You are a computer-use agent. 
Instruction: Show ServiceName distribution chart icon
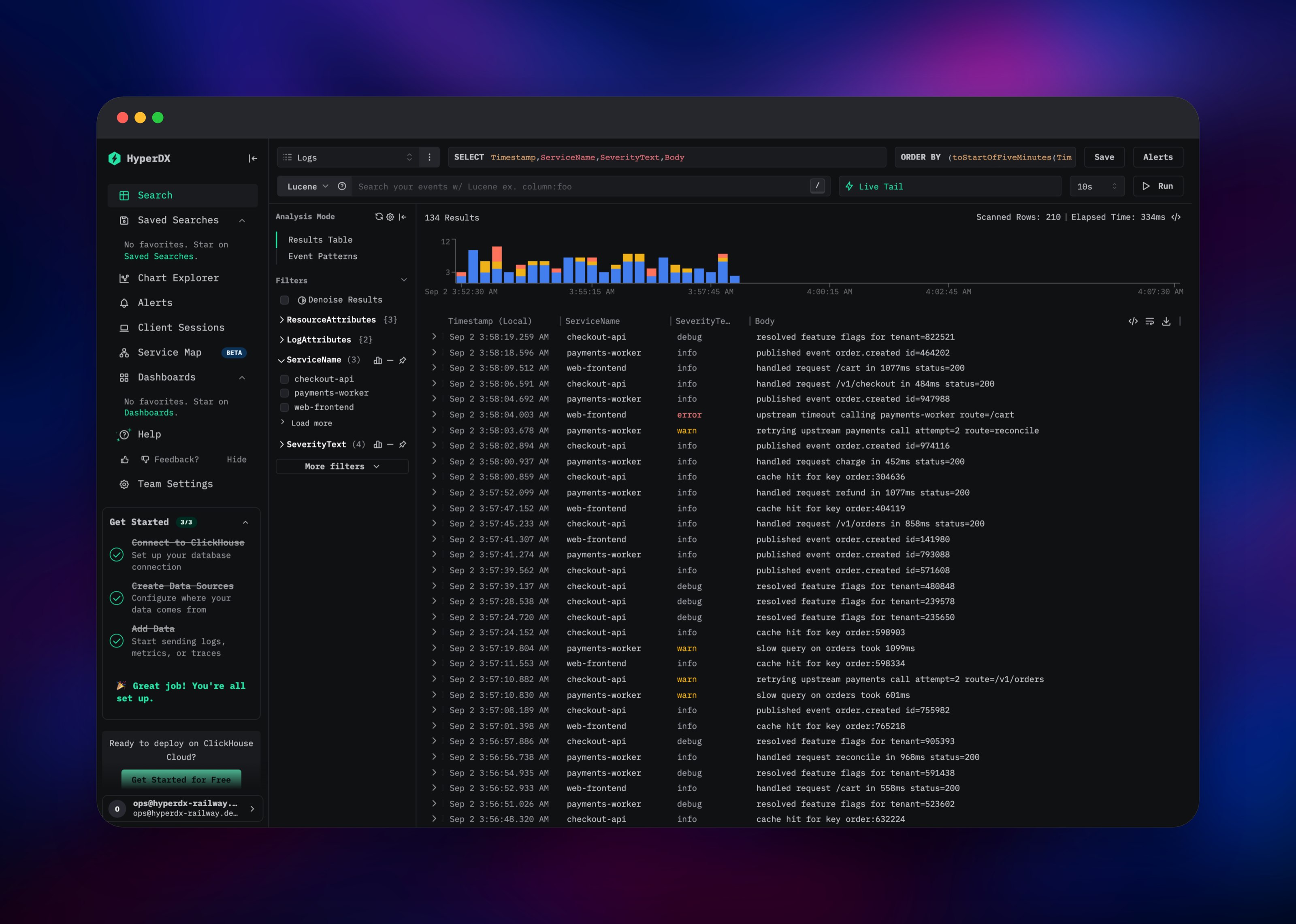tap(378, 360)
